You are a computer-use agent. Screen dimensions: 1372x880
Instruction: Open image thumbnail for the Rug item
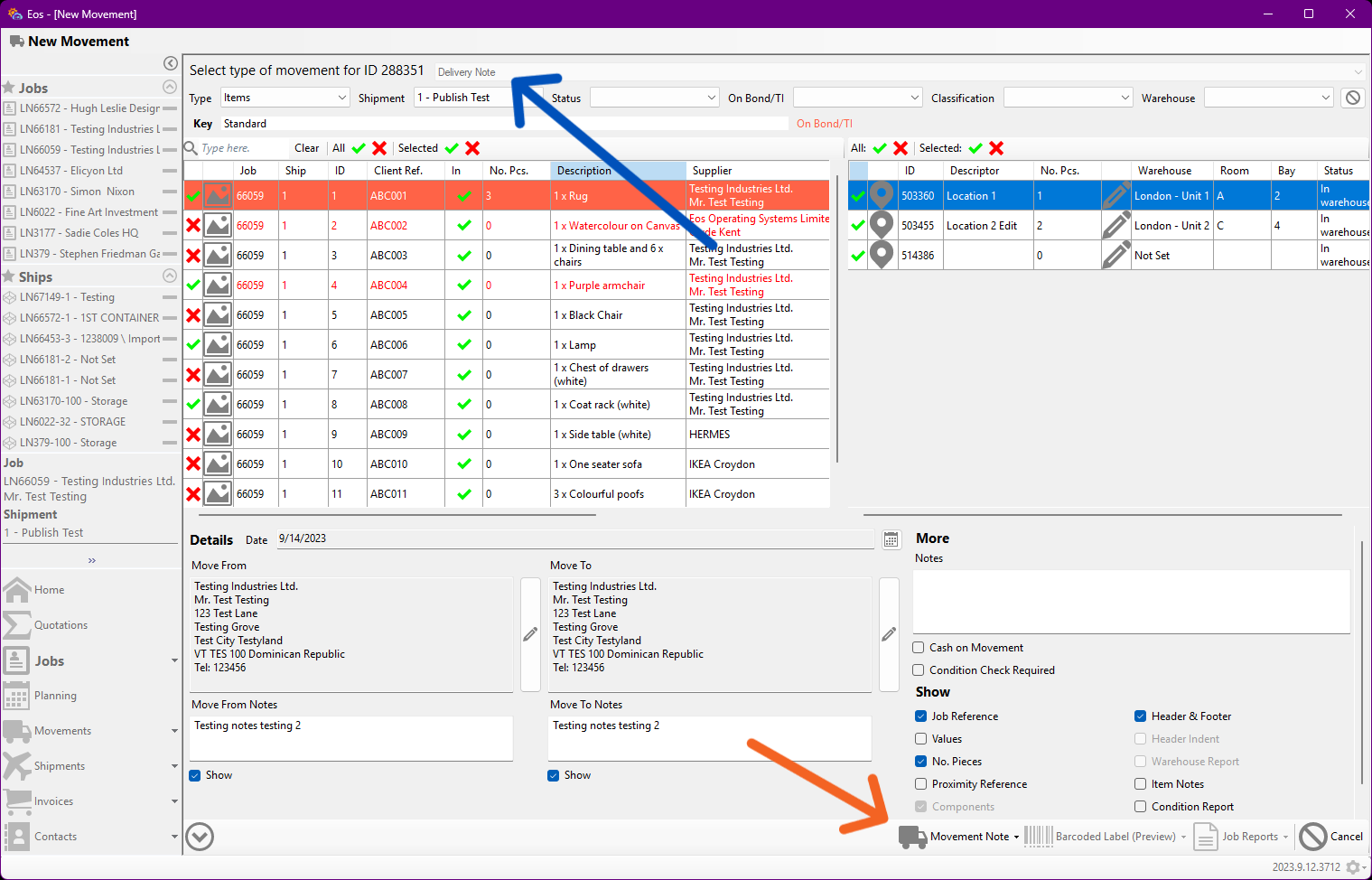218,195
